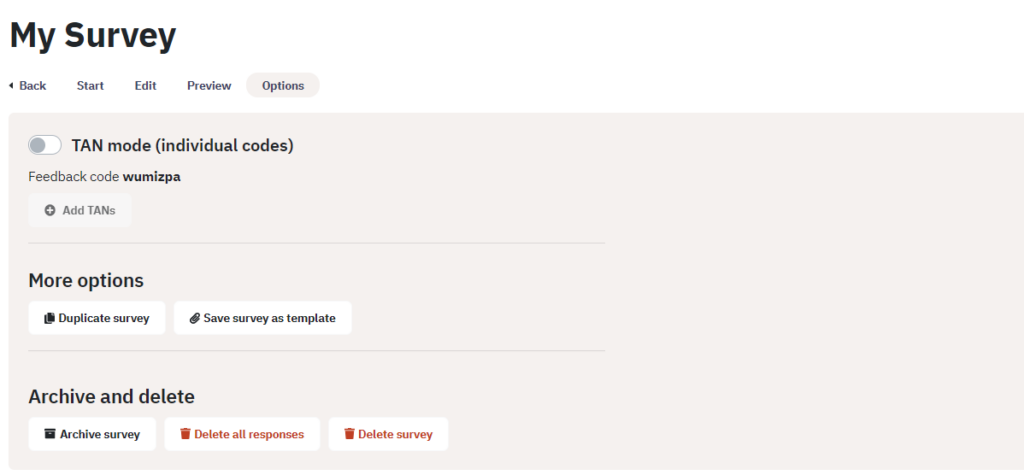The image size is (1024, 475).
Task: Click the Back link text
Action: coord(33,86)
